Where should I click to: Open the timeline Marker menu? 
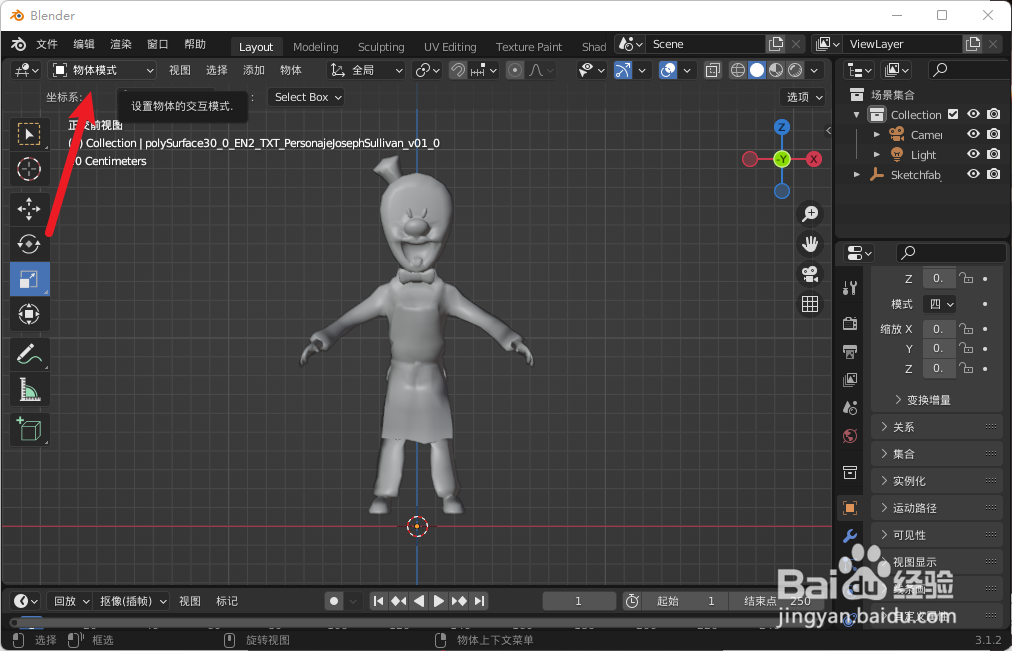click(227, 601)
